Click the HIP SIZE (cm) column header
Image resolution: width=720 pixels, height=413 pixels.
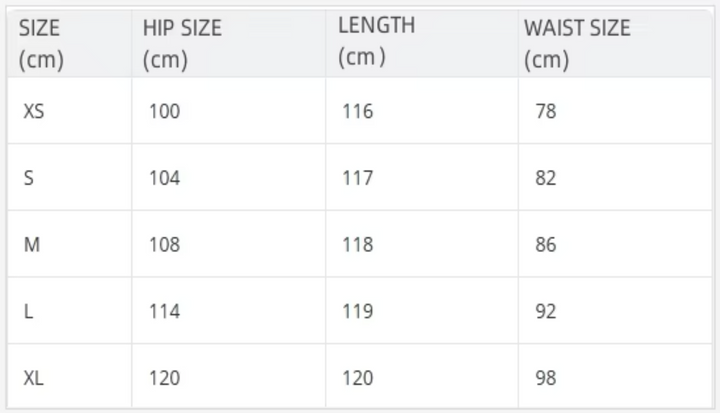pyautogui.click(x=182, y=44)
